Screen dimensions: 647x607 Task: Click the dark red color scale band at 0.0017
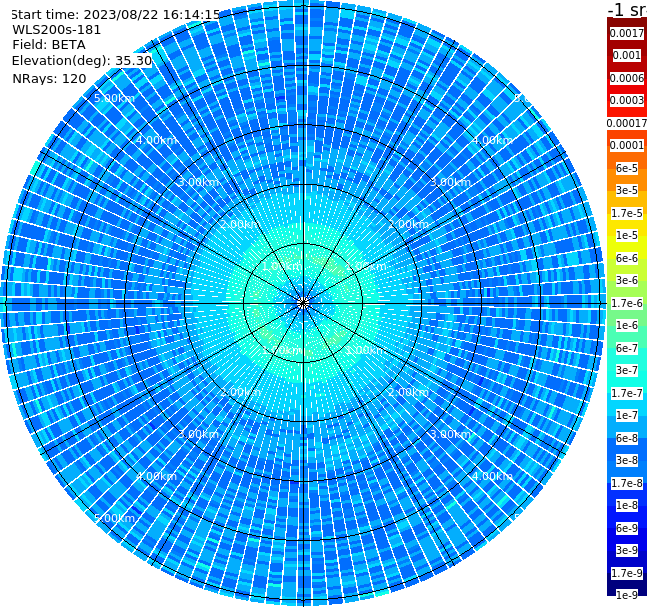click(x=627, y=33)
